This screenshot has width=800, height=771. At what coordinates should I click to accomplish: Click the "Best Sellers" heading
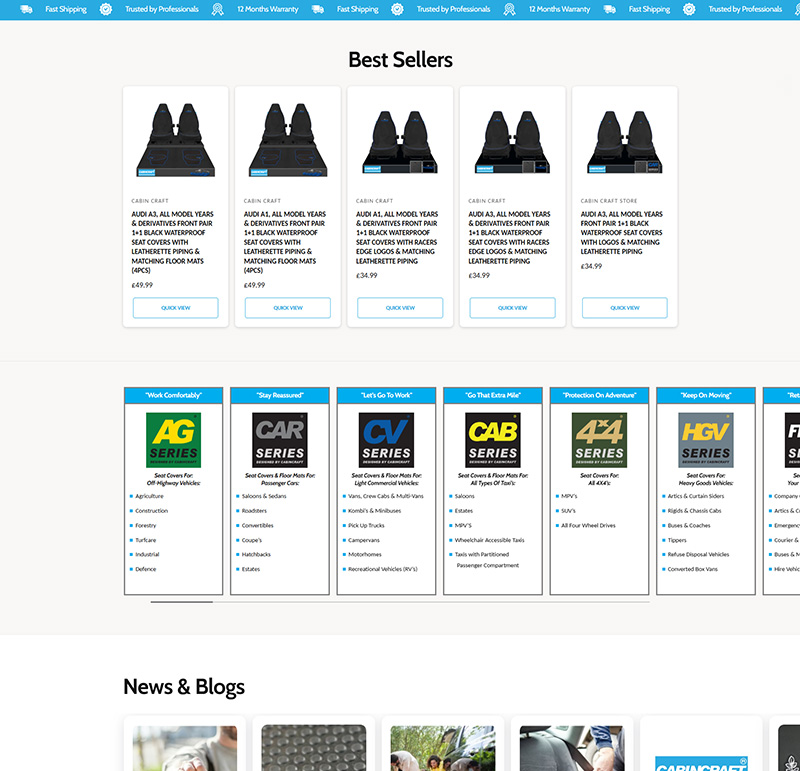click(401, 60)
